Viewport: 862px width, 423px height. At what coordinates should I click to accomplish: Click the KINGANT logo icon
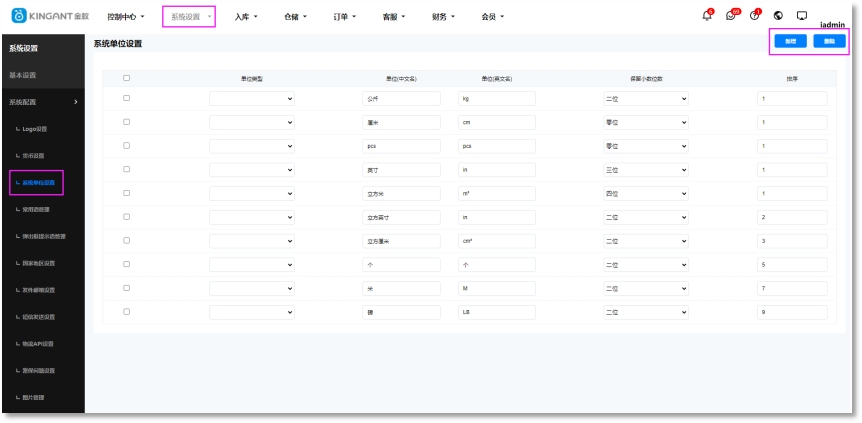[x=18, y=17]
